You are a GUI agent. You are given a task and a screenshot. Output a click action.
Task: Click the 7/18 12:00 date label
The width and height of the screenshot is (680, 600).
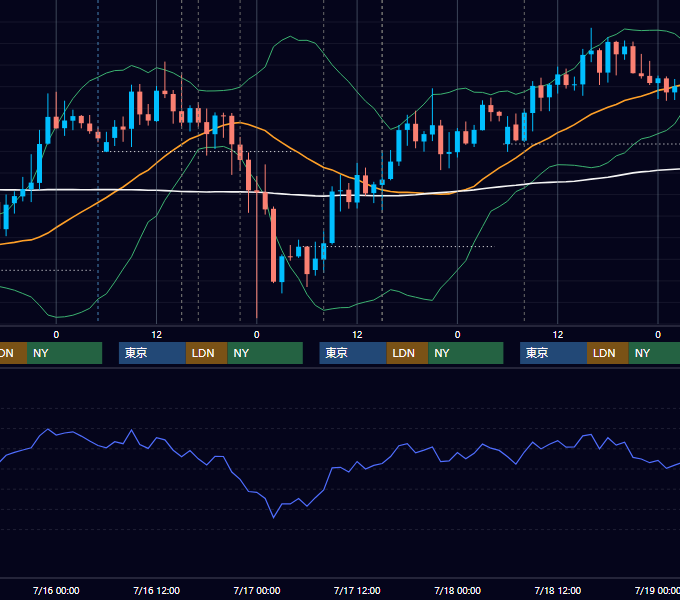pos(558,590)
